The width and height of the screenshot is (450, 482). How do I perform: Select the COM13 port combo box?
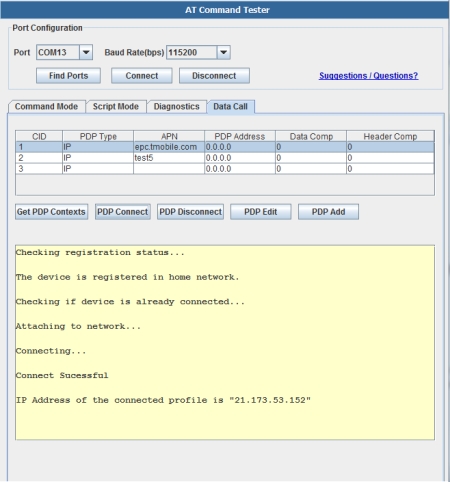[x=64, y=52]
